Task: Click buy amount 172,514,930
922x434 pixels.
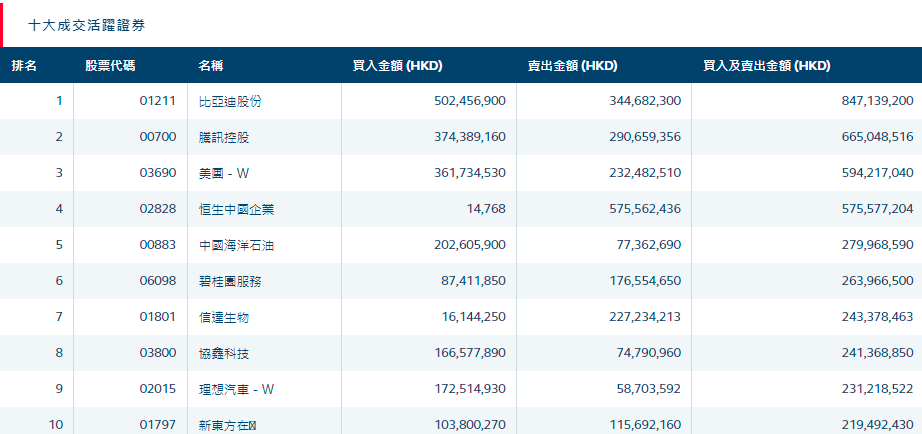Action: (x=470, y=389)
